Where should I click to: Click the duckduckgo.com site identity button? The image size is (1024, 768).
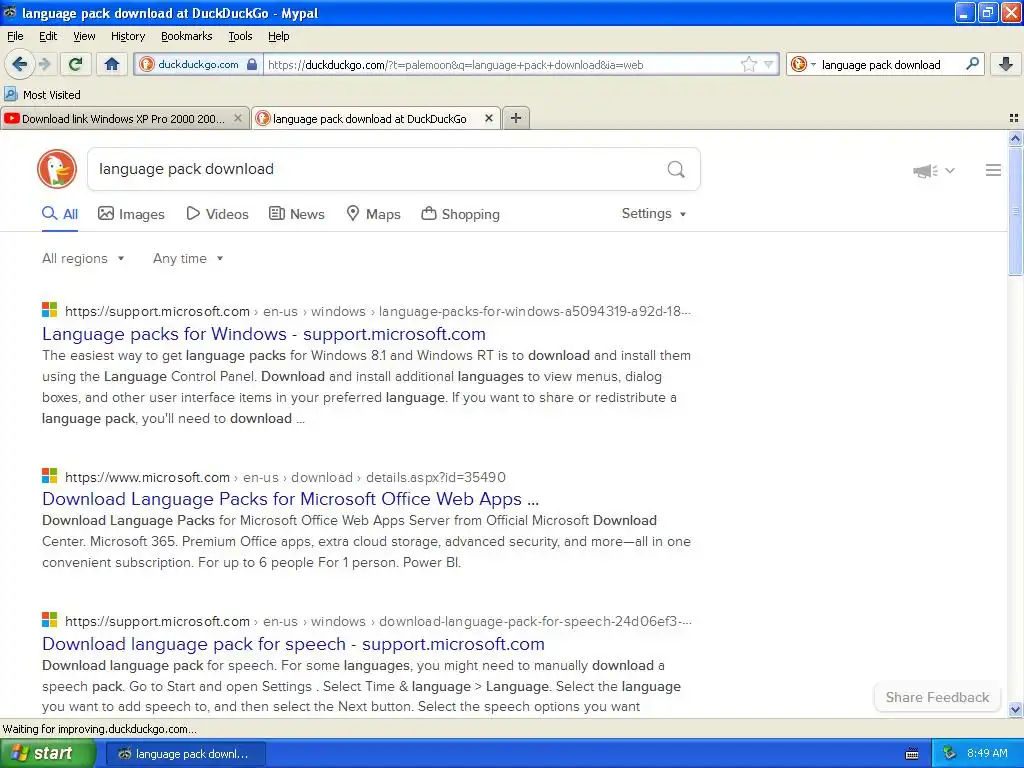pos(198,64)
